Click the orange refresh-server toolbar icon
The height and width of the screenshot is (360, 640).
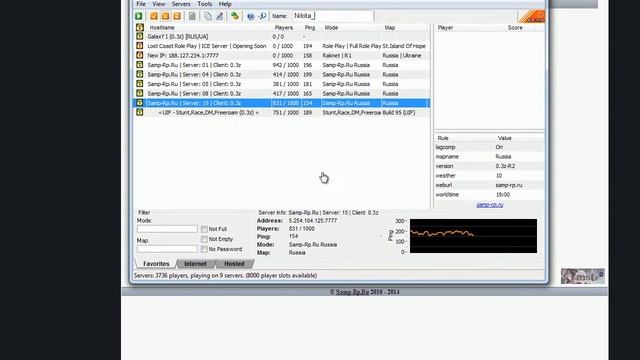click(177, 16)
